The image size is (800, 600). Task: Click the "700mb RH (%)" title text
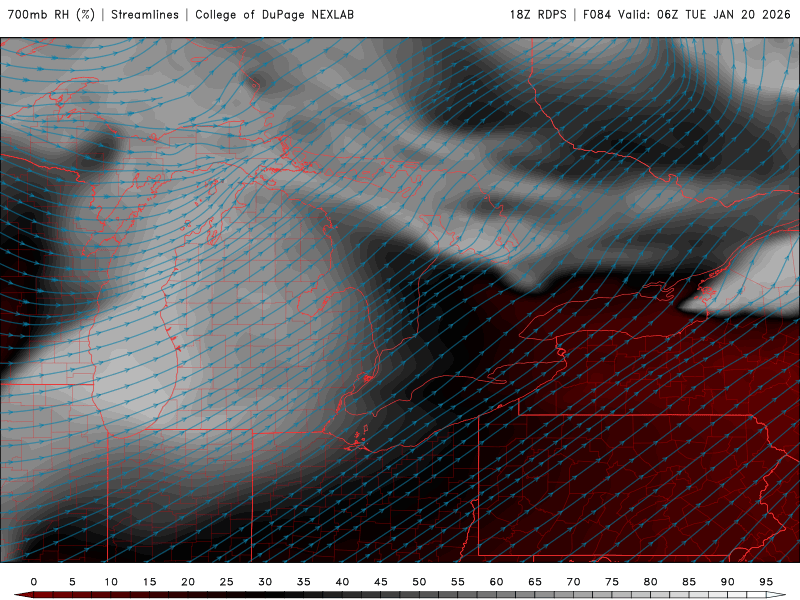[52, 14]
